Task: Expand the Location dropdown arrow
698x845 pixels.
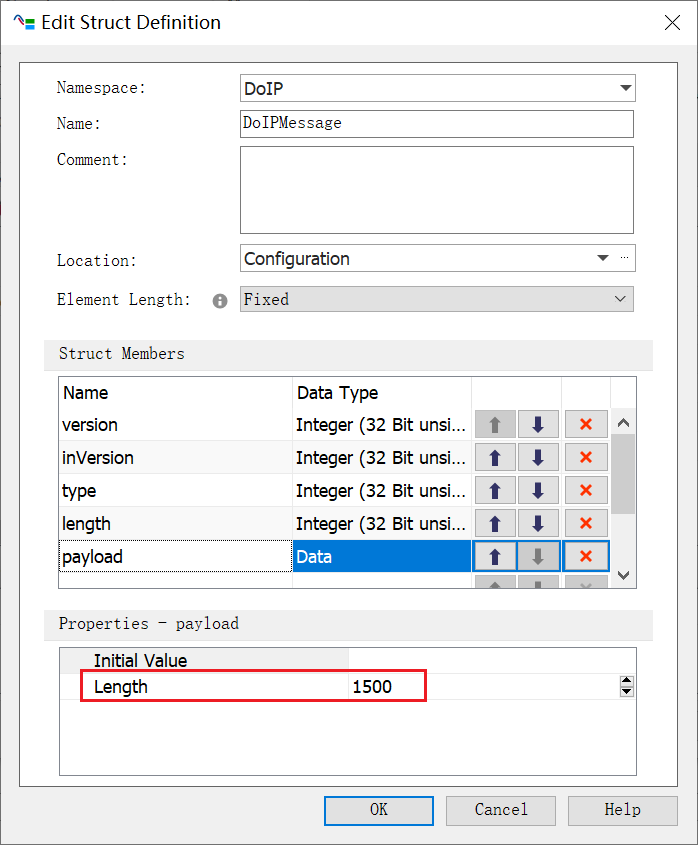Action: [603, 258]
